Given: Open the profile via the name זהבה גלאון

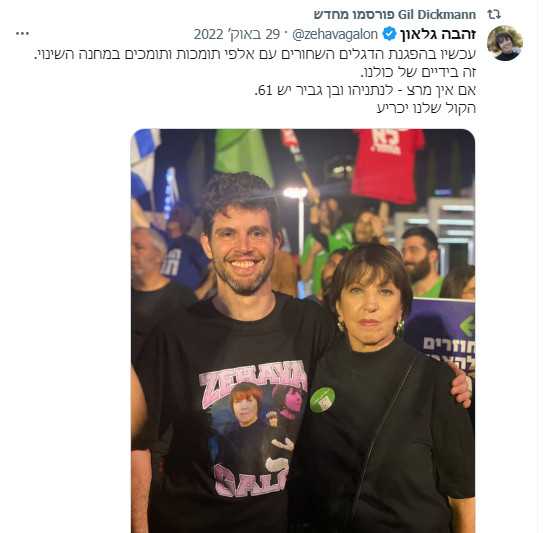Looking at the screenshot, I should coord(438,34).
